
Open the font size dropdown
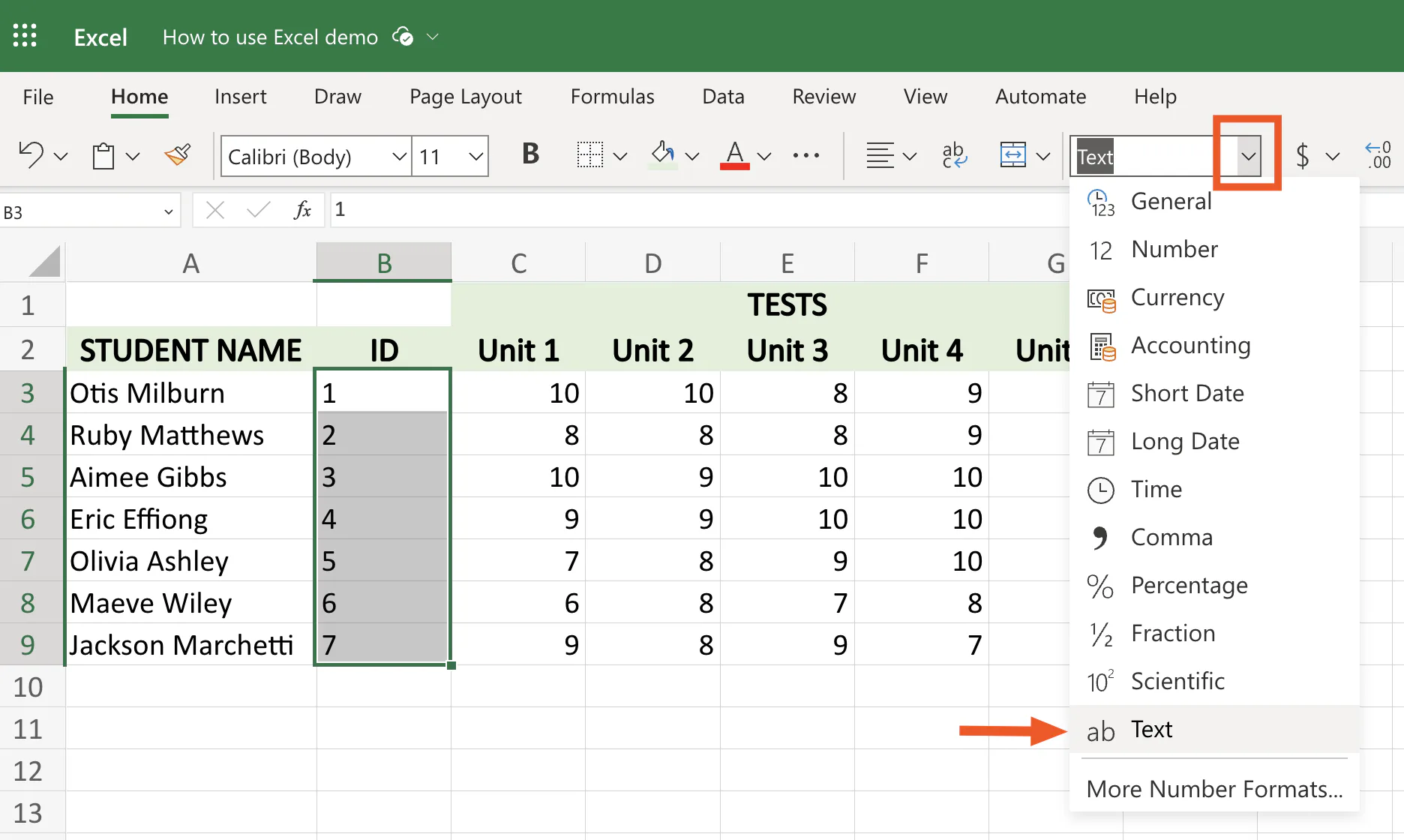click(x=475, y=156)
